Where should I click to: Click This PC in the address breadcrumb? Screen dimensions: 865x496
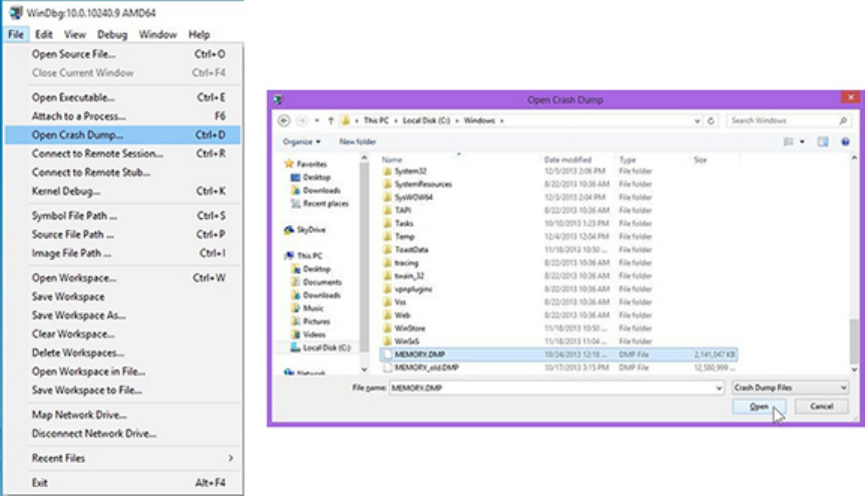pos(376,120)
